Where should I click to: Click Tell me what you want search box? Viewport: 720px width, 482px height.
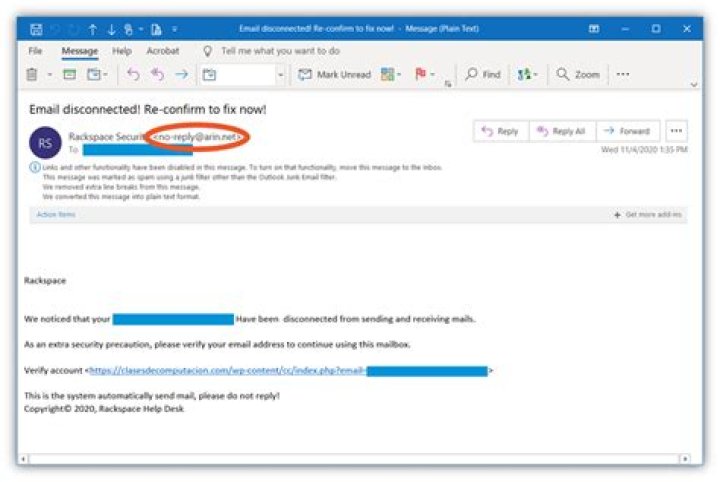[x=280, y=51]
